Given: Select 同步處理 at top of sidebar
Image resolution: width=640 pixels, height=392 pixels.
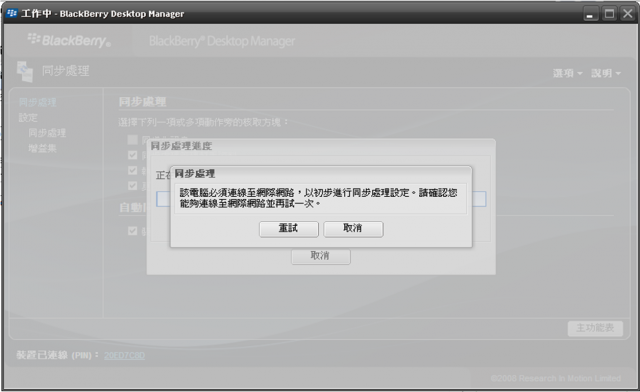Looking at the screenshot, I should click(38, 102).
